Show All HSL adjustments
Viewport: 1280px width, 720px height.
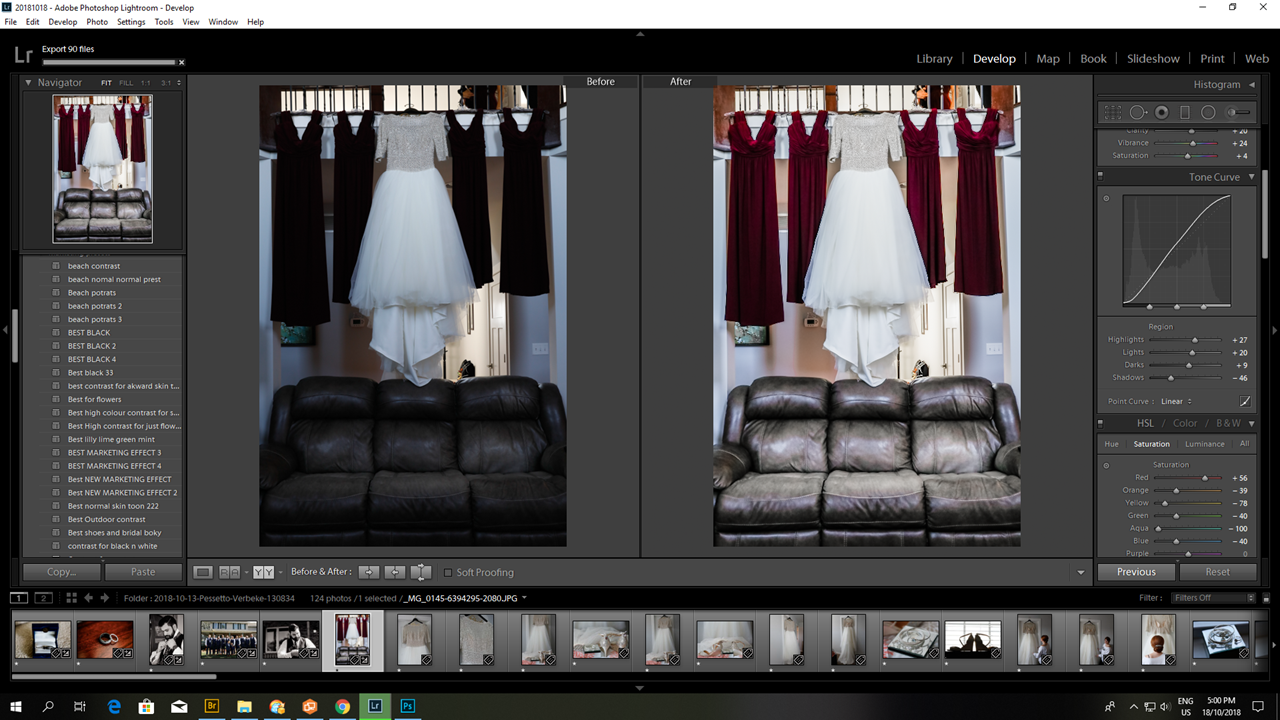[x=1244, y=444]
